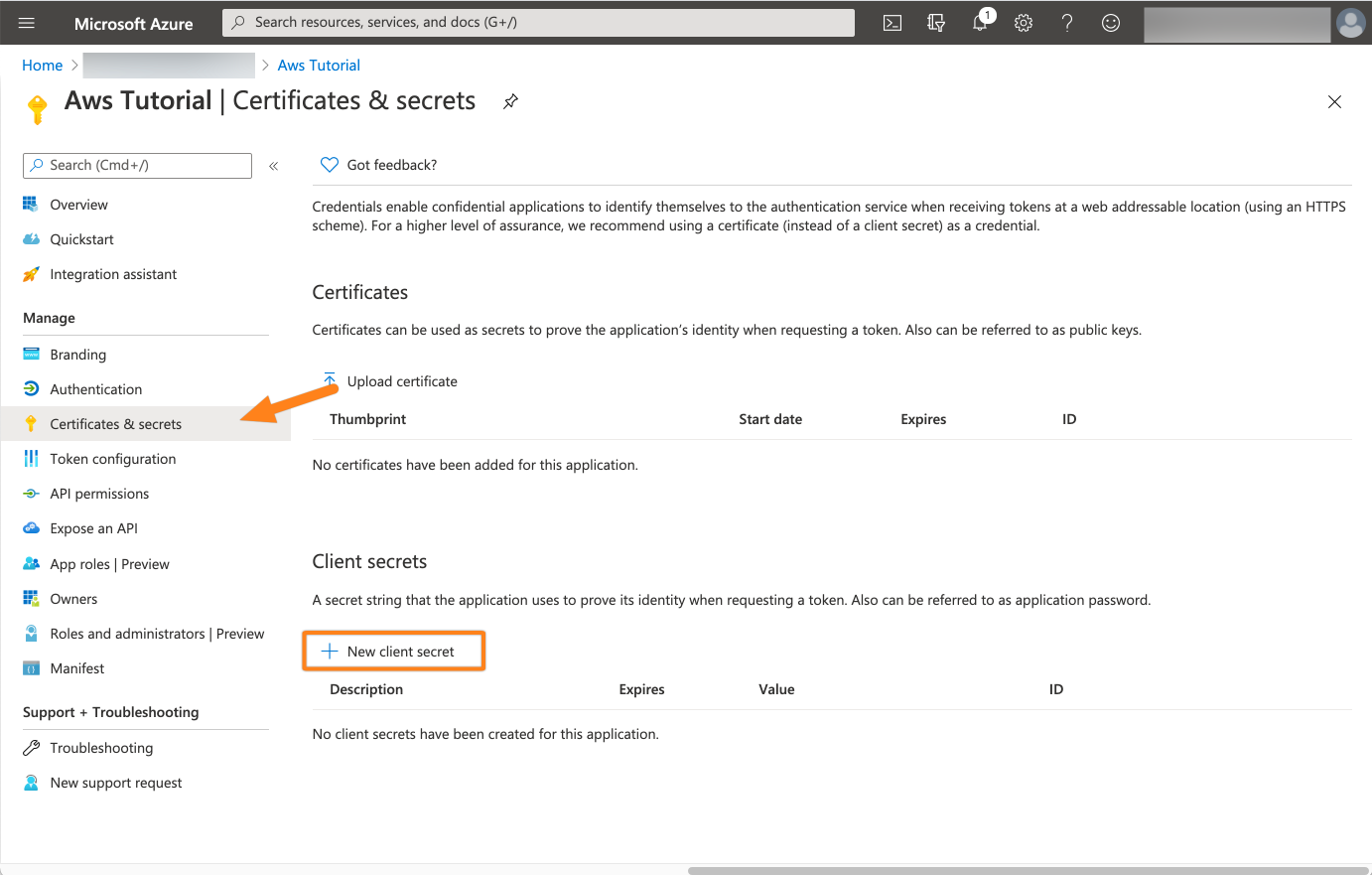1372x875 pixels.
Task: Click the Help question mark icon
Action: pos(1067,23)
